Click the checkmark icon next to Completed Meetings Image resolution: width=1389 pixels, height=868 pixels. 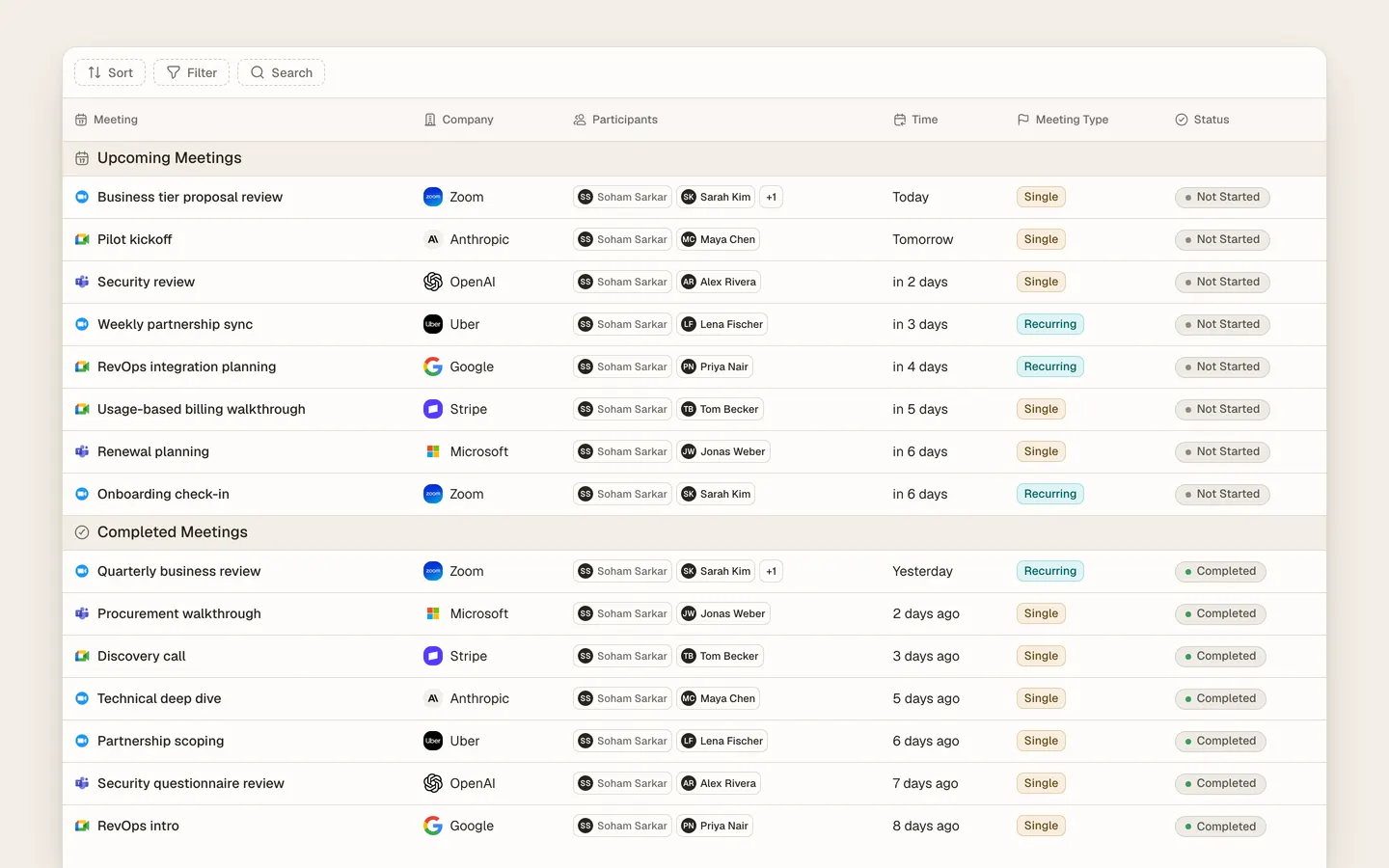(82, 532)
